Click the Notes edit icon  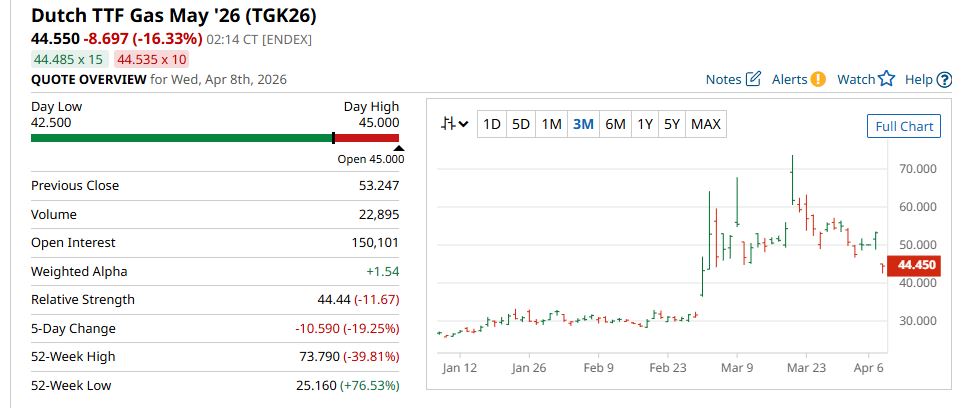[x=754, y=79]
